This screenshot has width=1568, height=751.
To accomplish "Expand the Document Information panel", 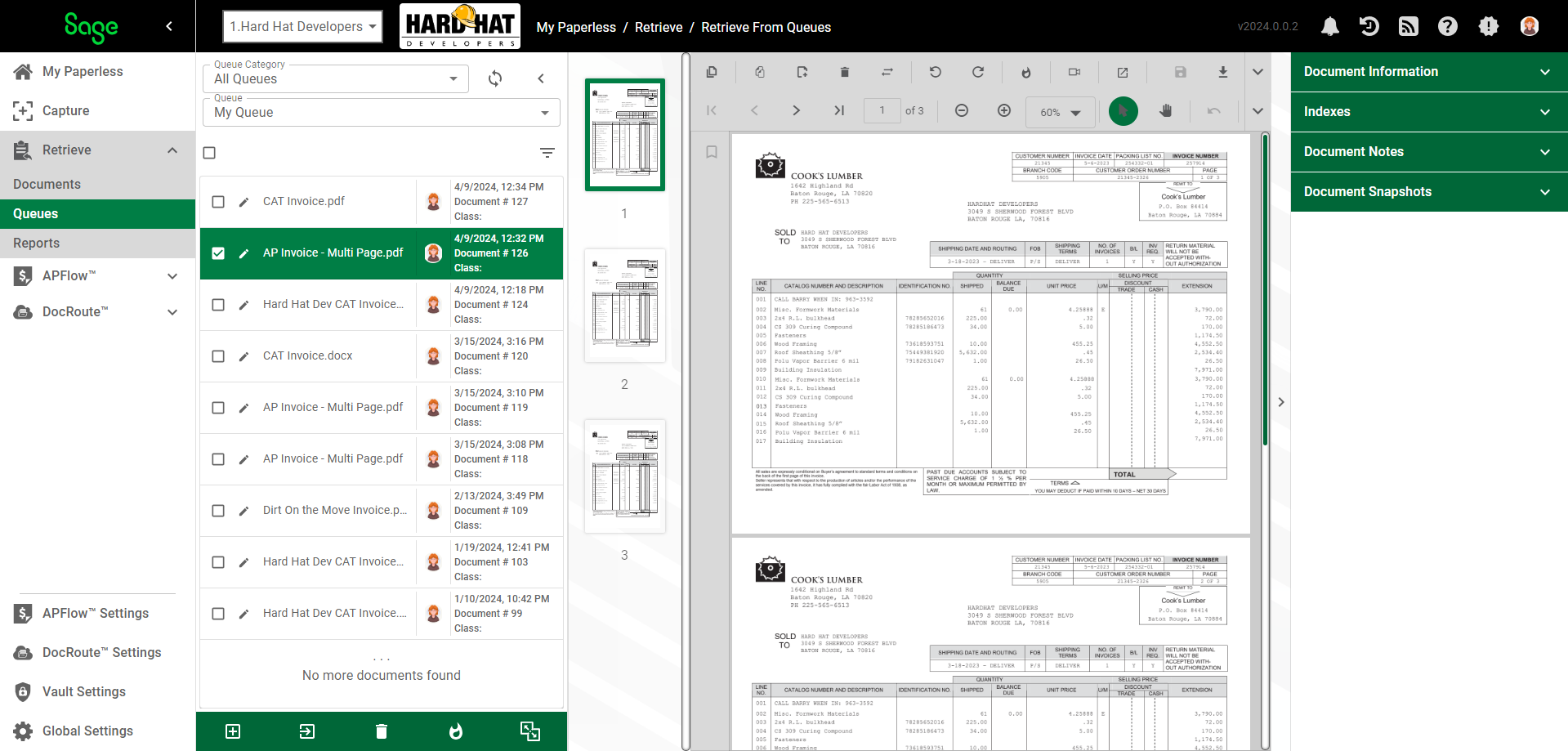I will pyautogui.click(x=1429, y=72).
